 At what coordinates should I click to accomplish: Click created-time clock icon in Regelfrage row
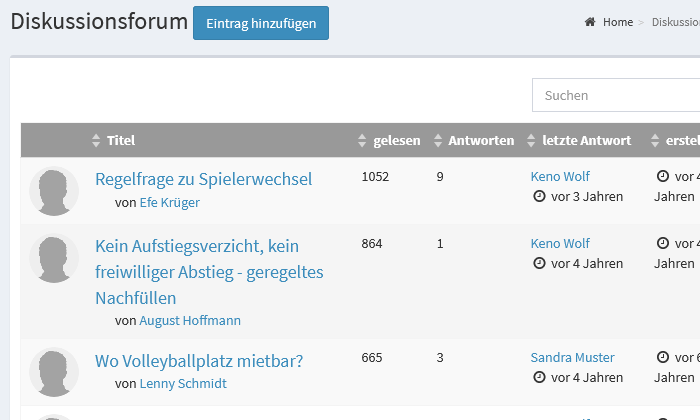663,176
